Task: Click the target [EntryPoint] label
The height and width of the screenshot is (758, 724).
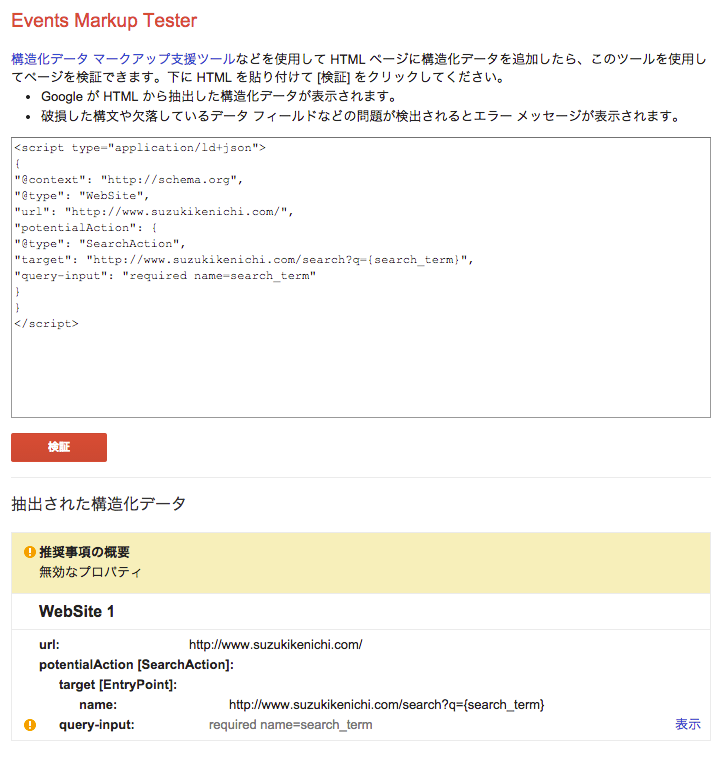Action: (x=118, y=685)
